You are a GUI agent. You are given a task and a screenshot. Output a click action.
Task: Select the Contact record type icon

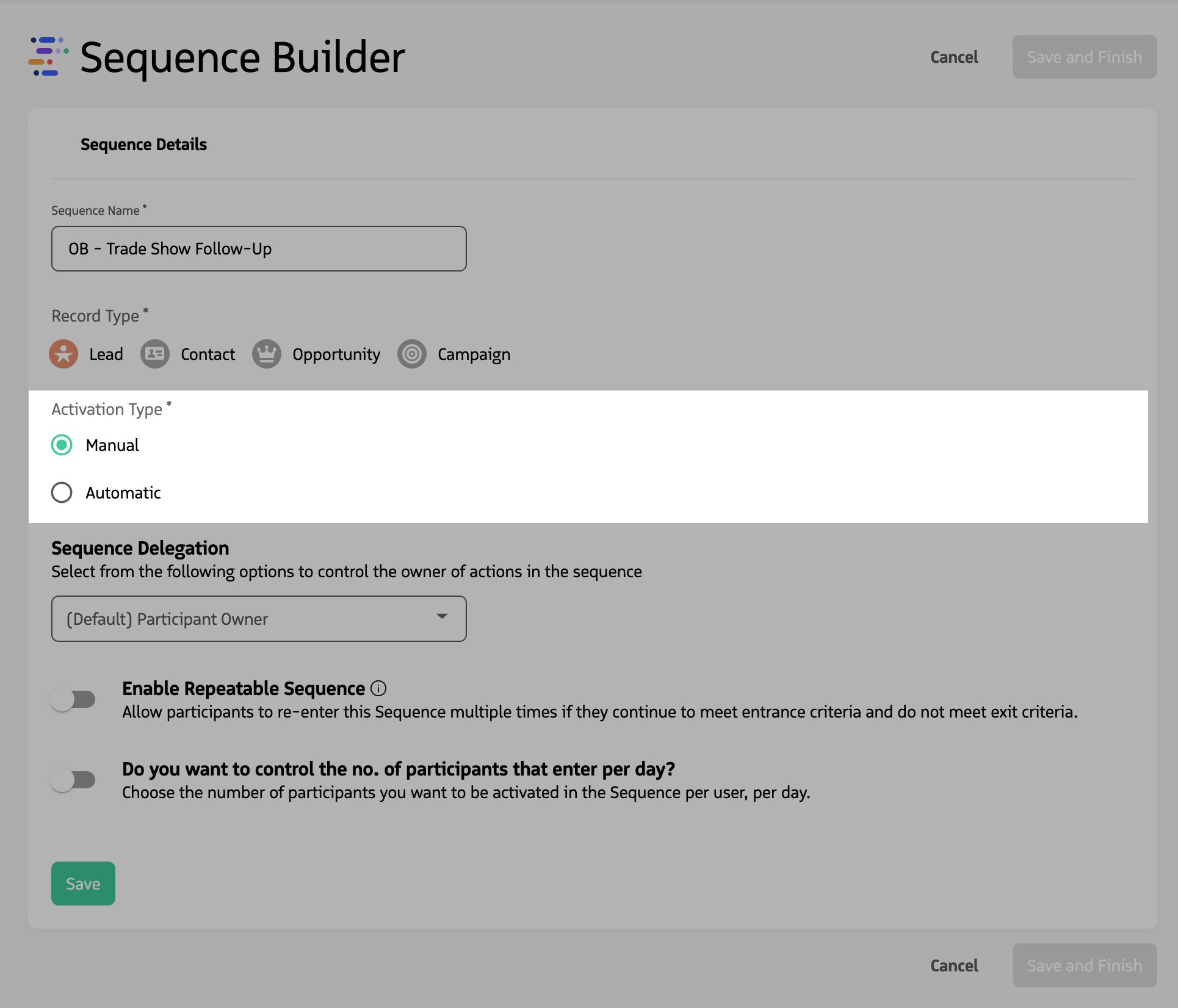pyautogui.click(x=154, y=354)
